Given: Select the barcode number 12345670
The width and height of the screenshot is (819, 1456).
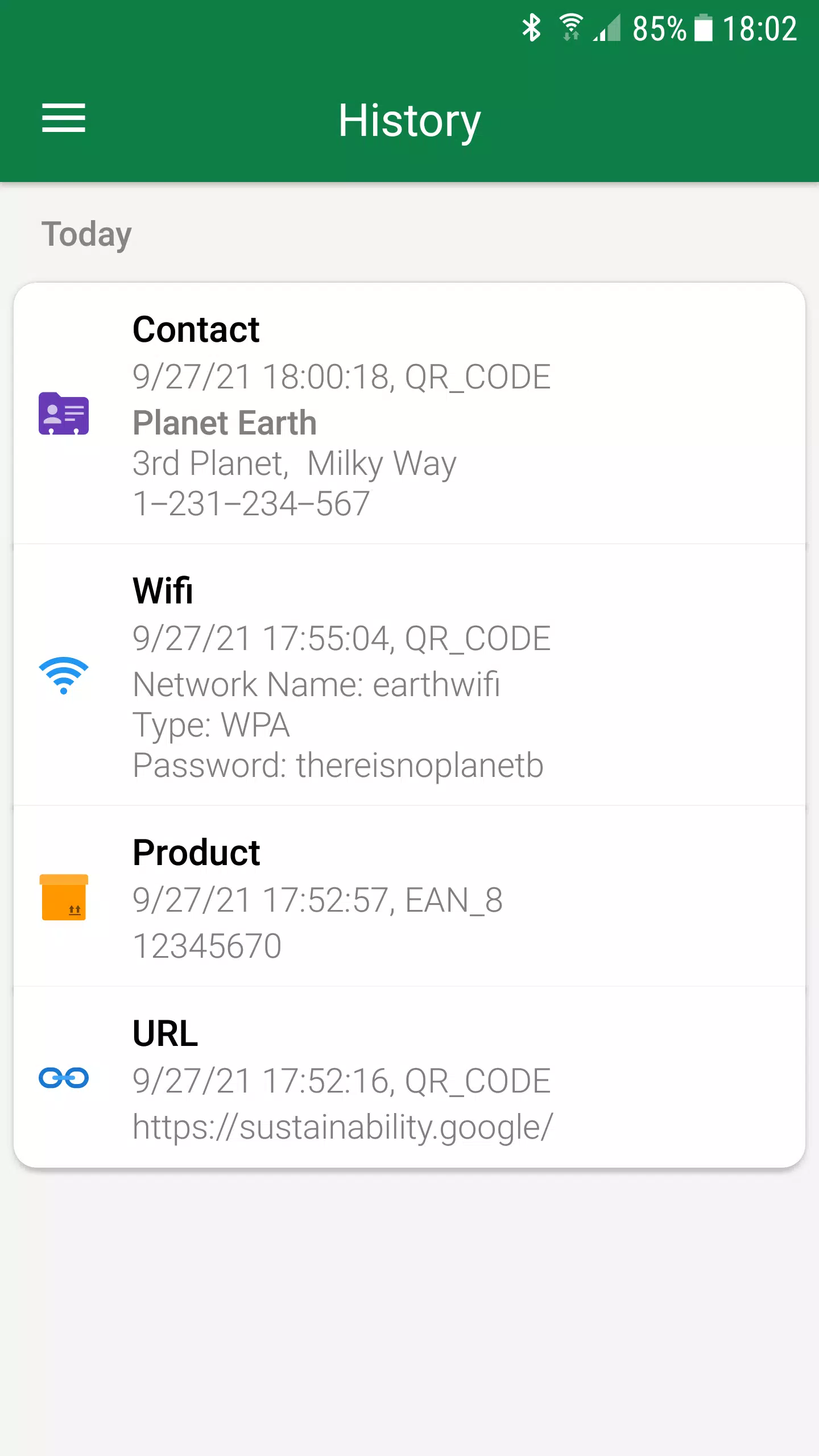Looking at the screenshot, I should (x=207, y=946).
